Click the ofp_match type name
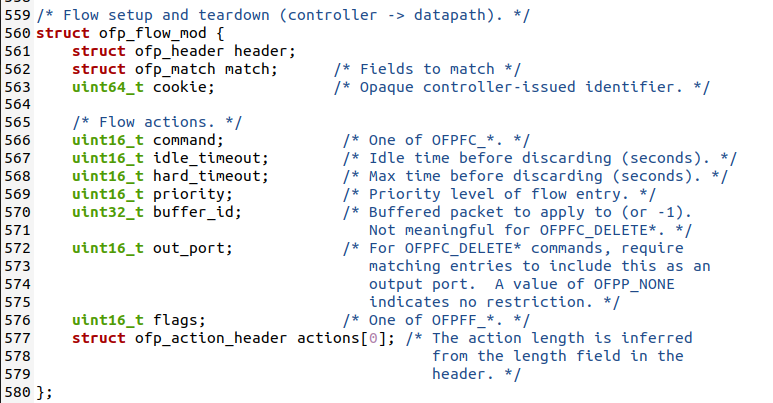The width and height of the screenshot is (773, 403). [x=176, y=69]
